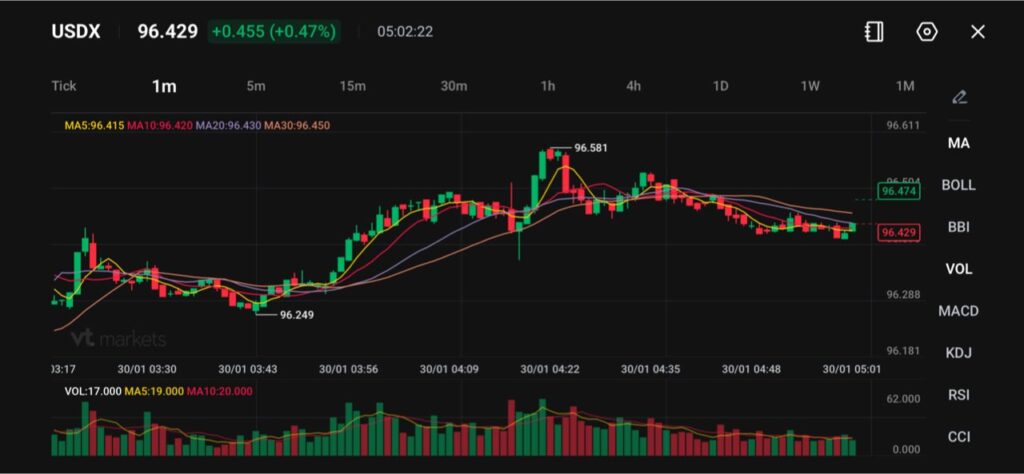Open the order notes notebook icon
The width and height of the screenshot is (1024, 474).
tap(874, 32)
